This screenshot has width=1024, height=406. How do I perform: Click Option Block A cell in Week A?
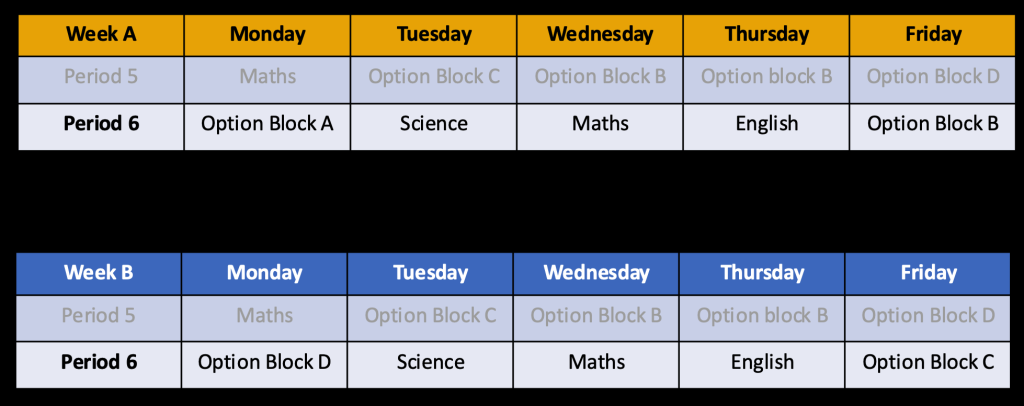pos(267,124)
